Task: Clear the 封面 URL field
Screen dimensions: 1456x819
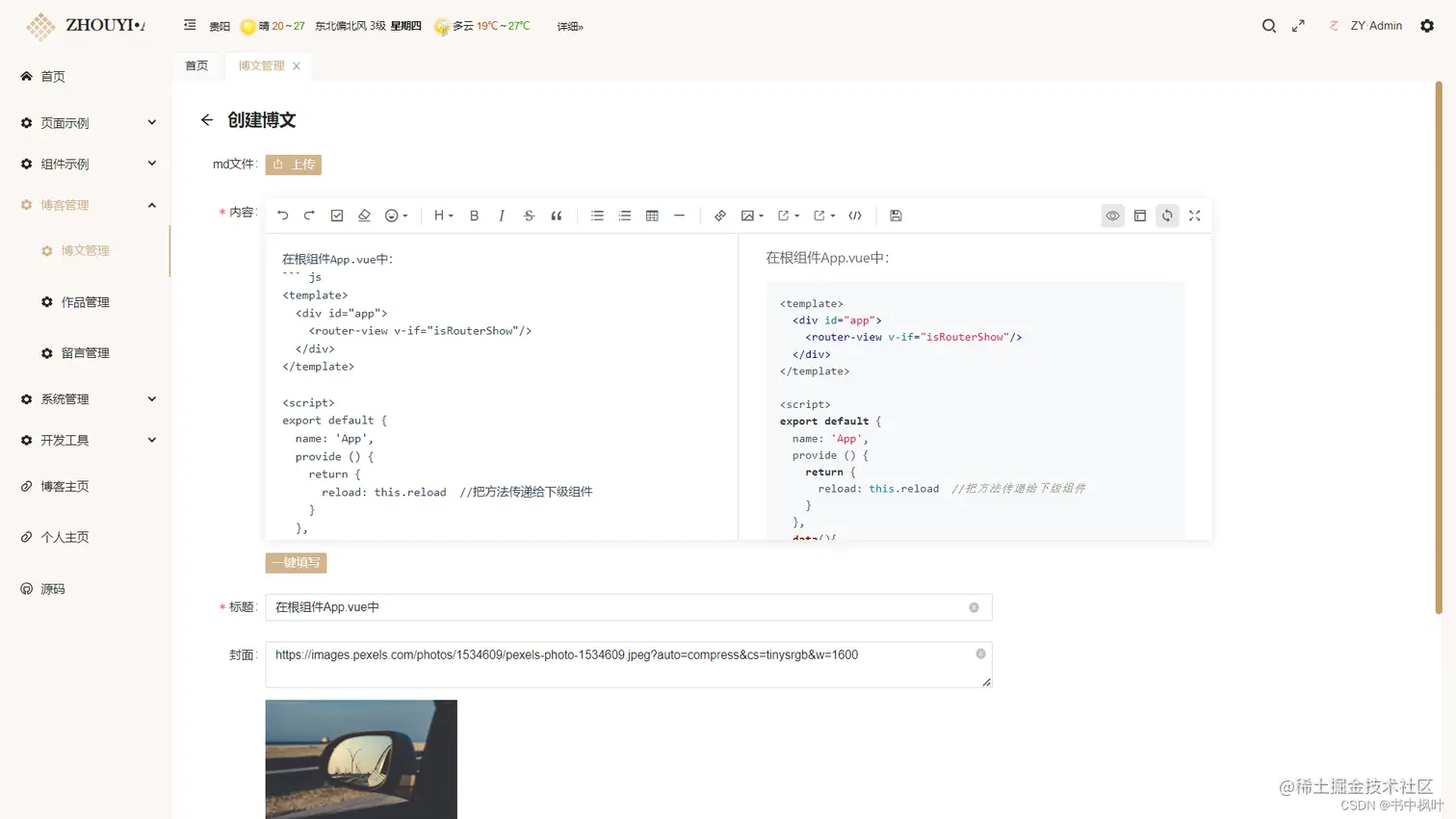Action: coord(980,654)
